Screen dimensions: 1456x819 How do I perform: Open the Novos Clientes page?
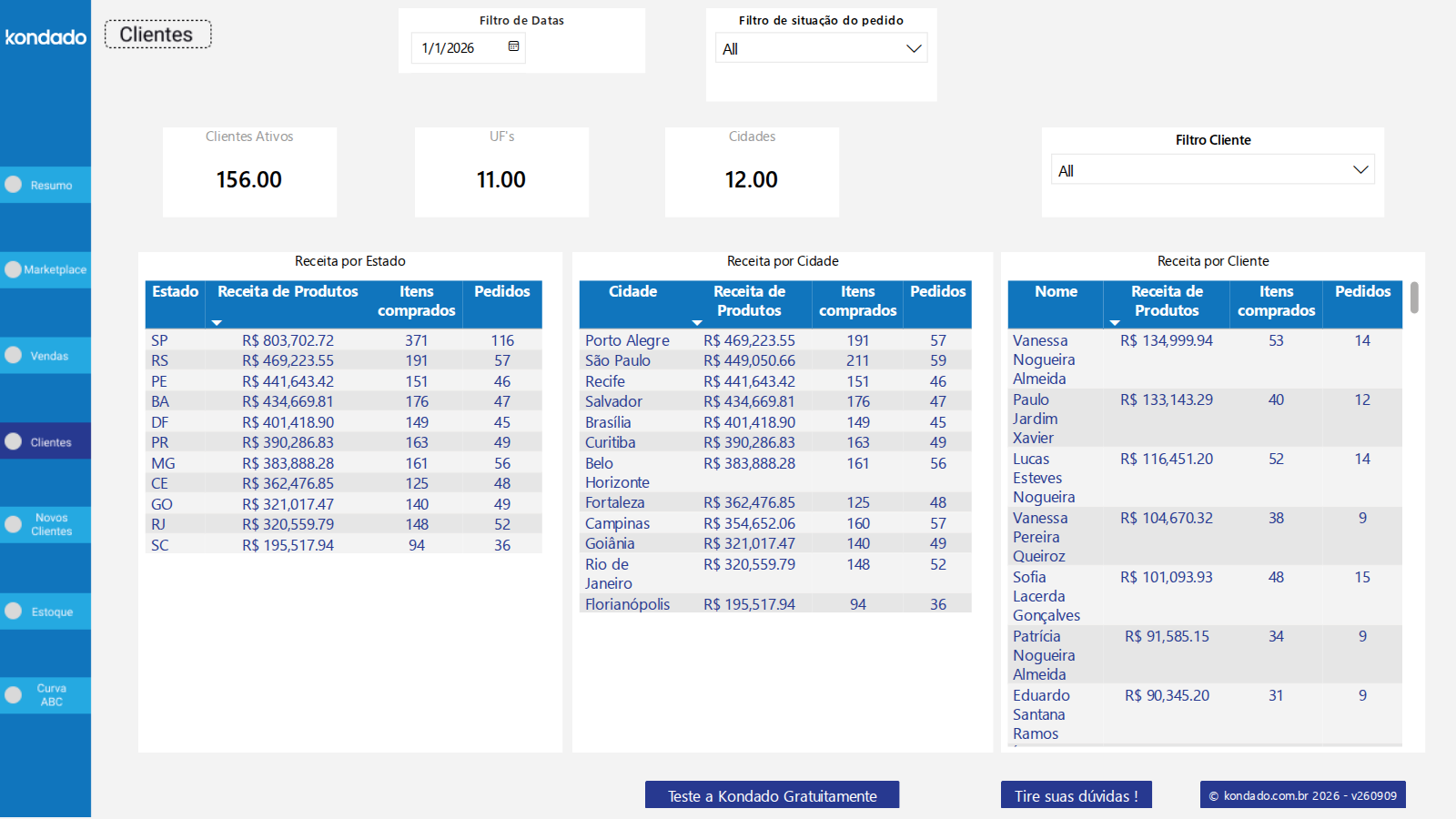45,524
